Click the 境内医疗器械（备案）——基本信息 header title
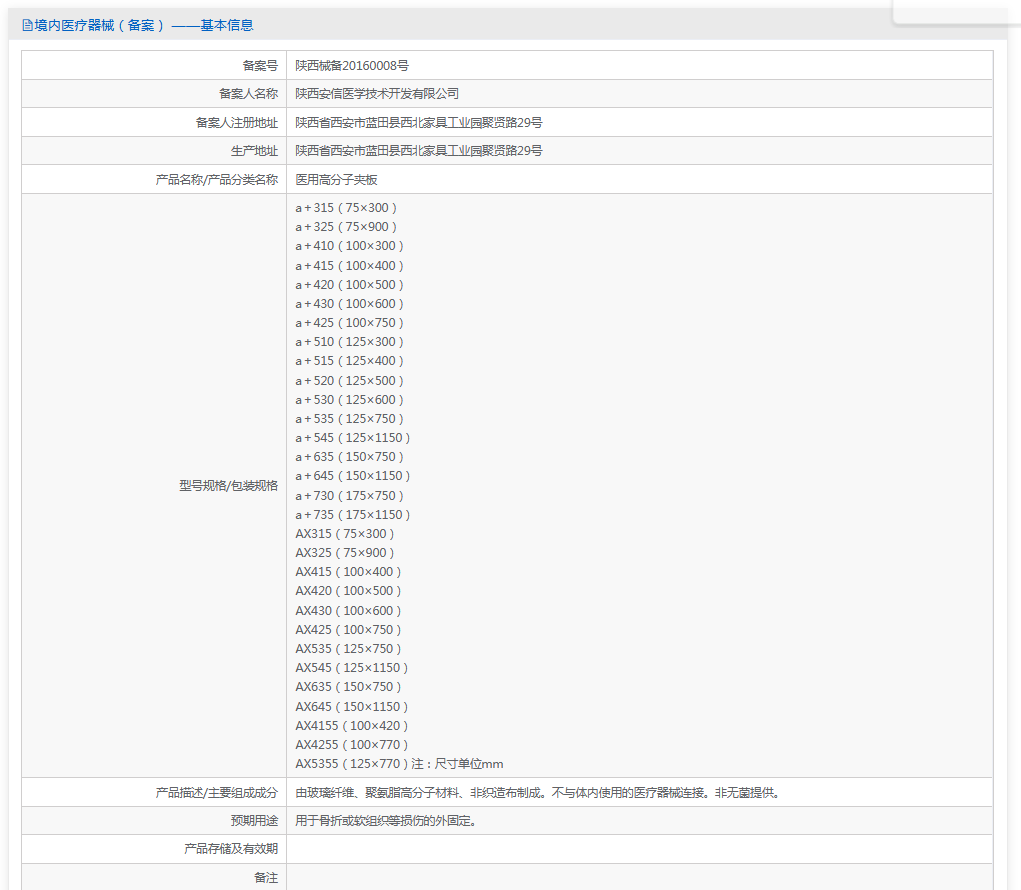 (144, 25)
